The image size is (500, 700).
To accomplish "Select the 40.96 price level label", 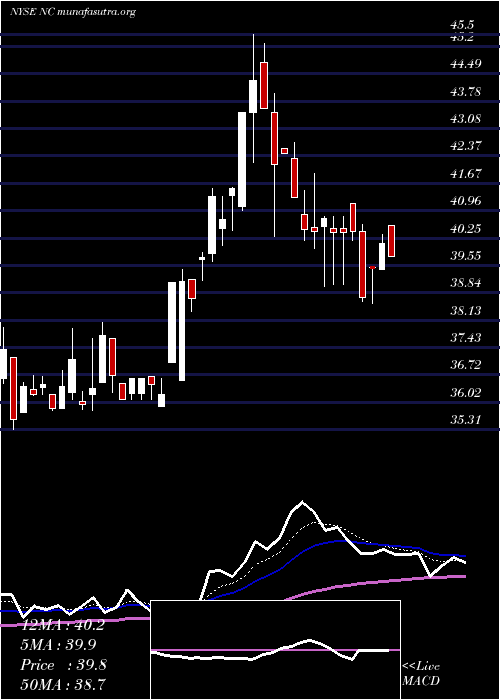I will 466,201.
